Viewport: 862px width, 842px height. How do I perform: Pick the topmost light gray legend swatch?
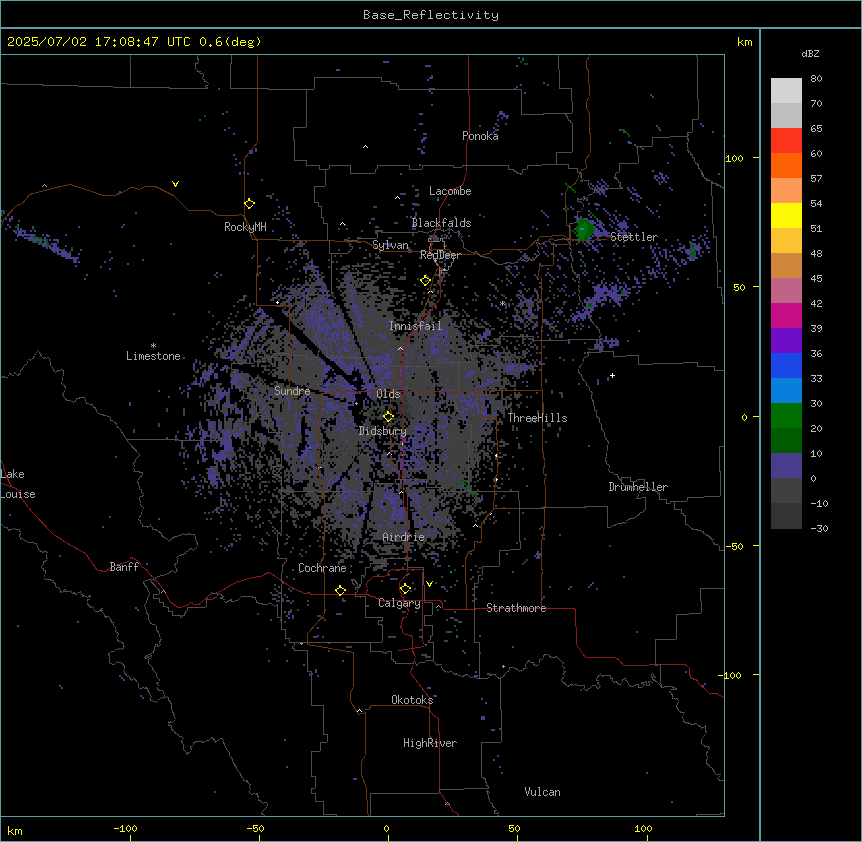[786, 91]
